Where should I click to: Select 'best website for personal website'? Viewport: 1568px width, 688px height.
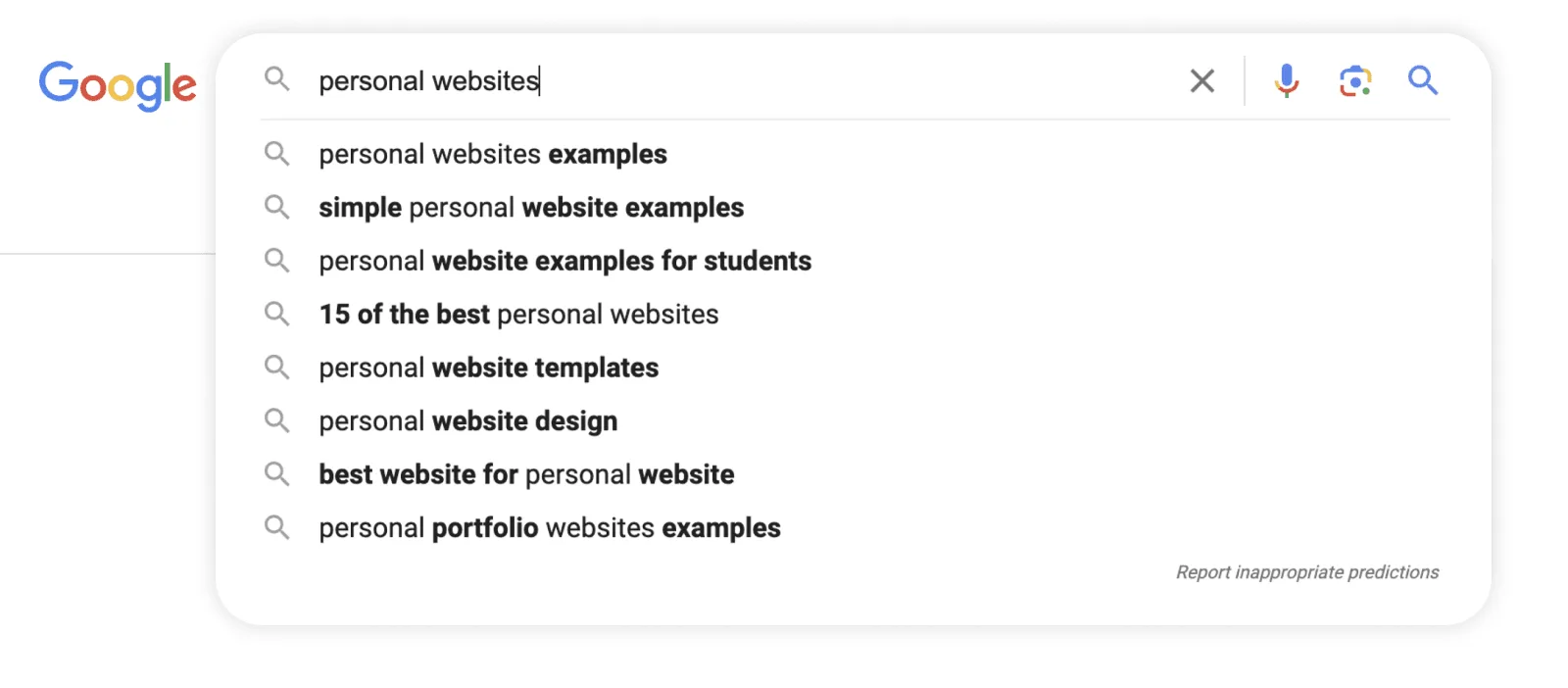click(x=525, y=473)
